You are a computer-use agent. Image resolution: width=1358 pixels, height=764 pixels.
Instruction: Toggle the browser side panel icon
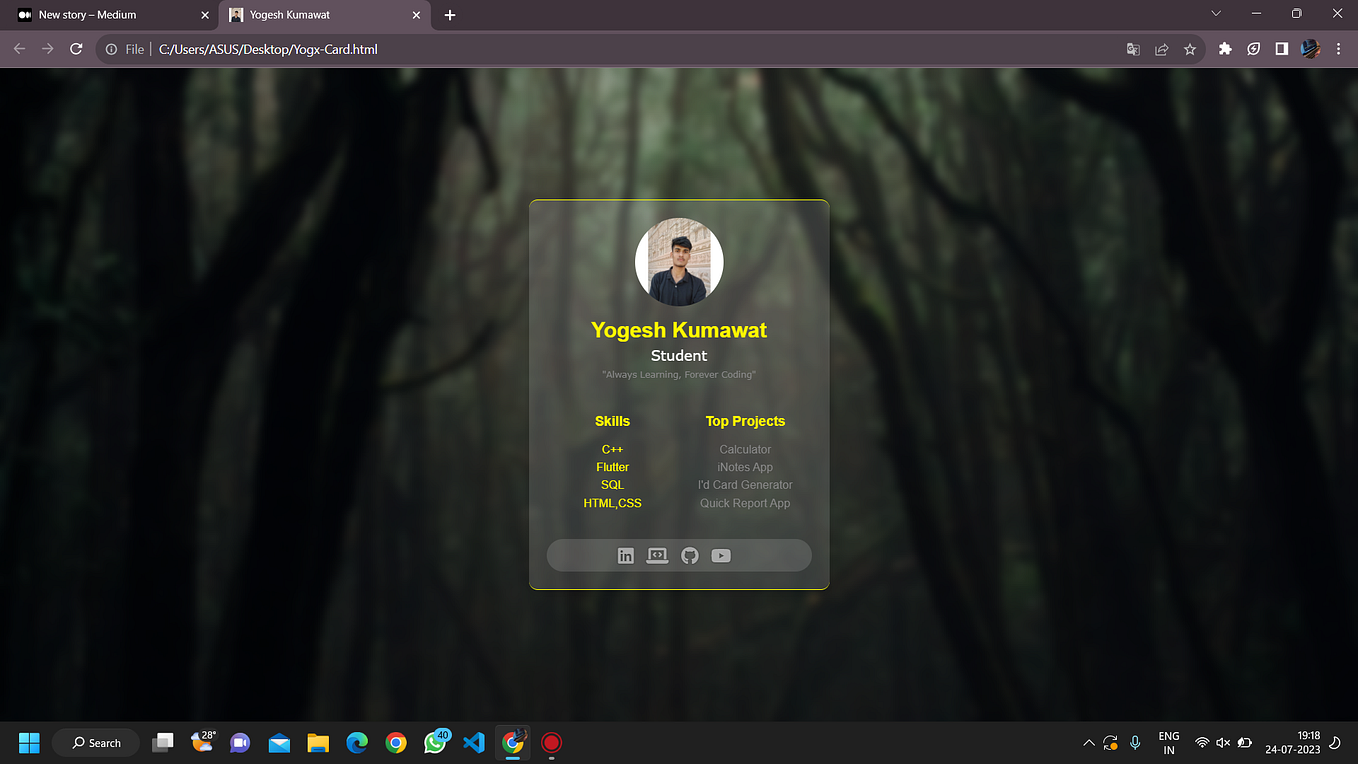(x=1281, y=48)
